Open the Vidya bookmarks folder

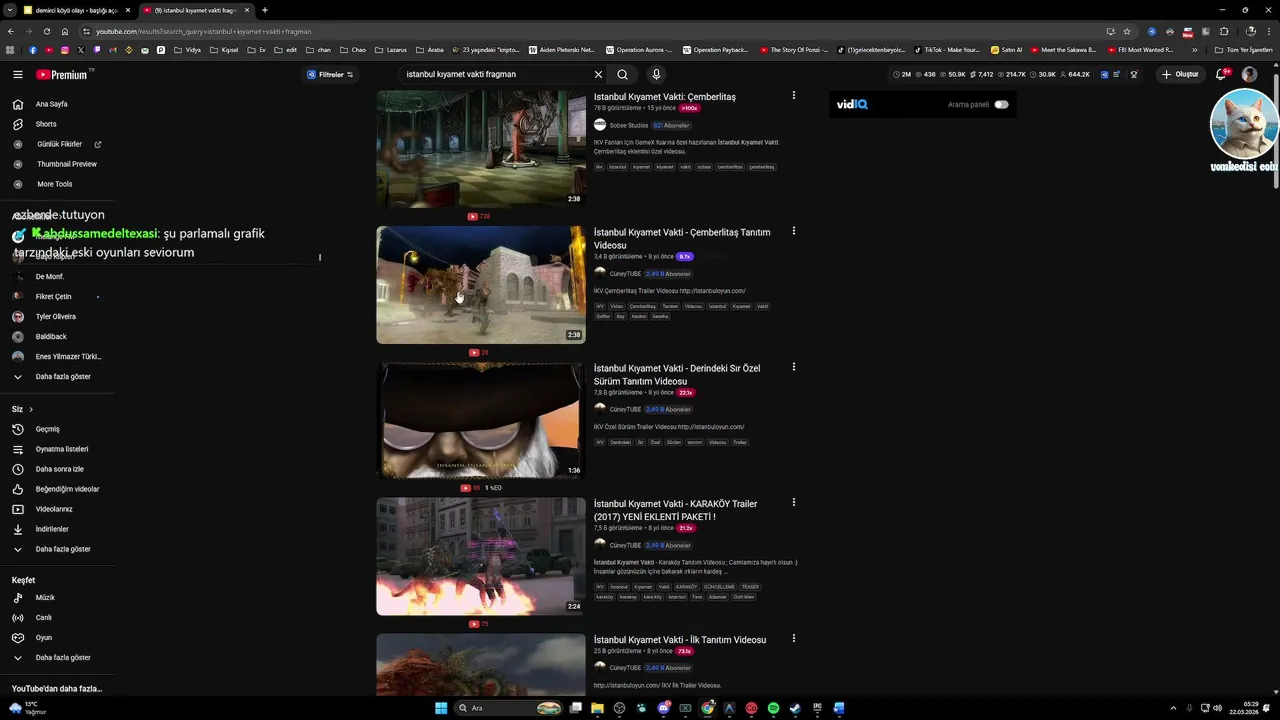click(187, 49)
